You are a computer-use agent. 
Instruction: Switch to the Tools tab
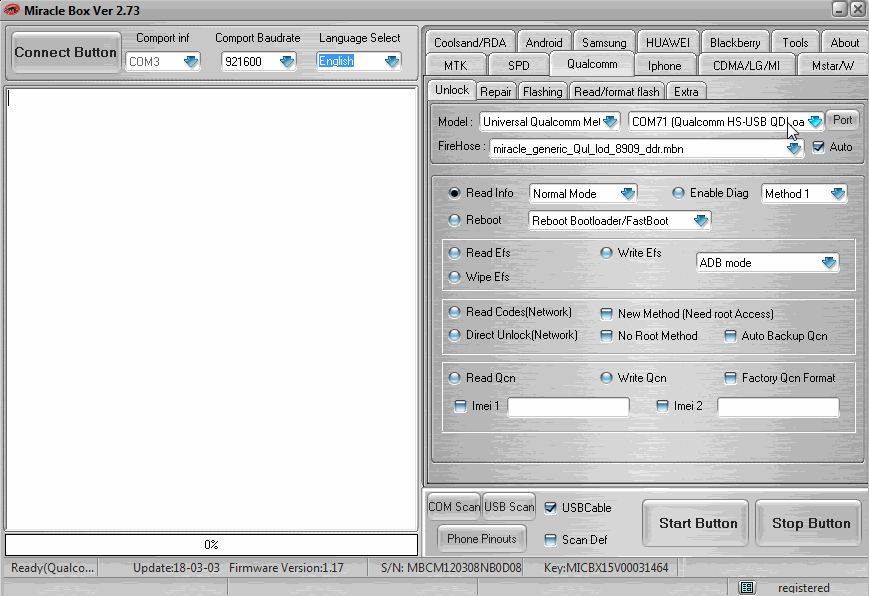coord(795,43)
